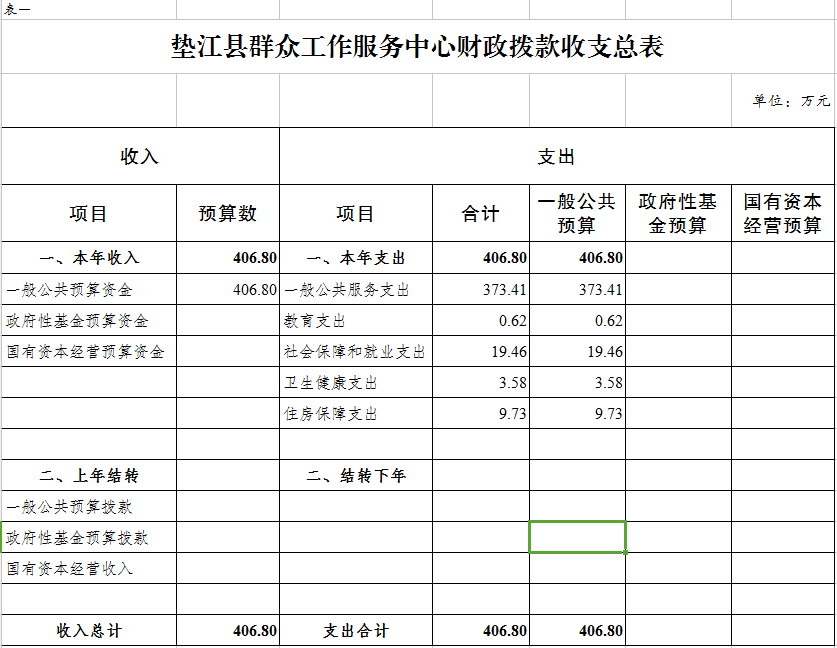Click the 项目 header under 收入
The width and height of the screenshot is (837, 648).
coord(89,214)
